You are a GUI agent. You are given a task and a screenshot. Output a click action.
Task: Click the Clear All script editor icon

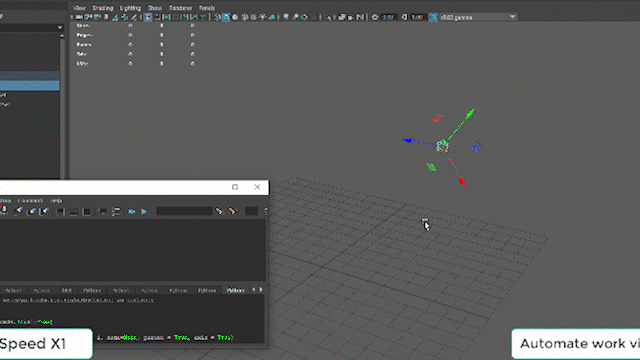point(44,211)
